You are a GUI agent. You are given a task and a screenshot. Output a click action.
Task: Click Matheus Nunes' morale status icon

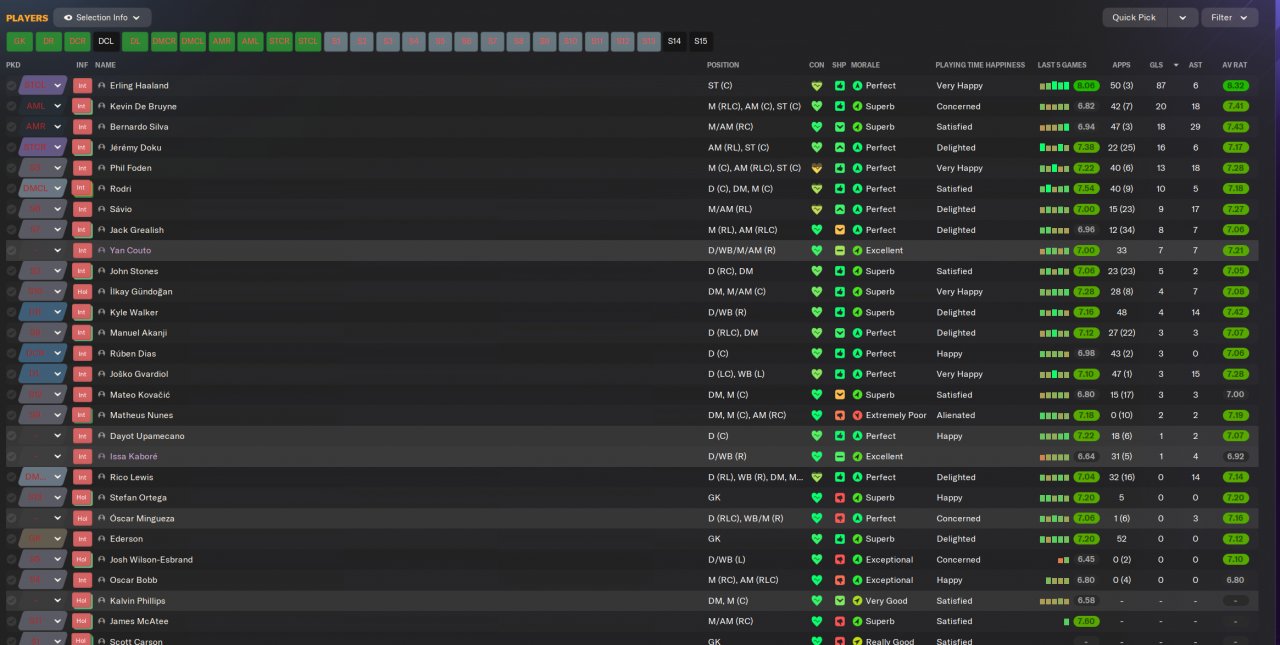[x=857, y=415]
